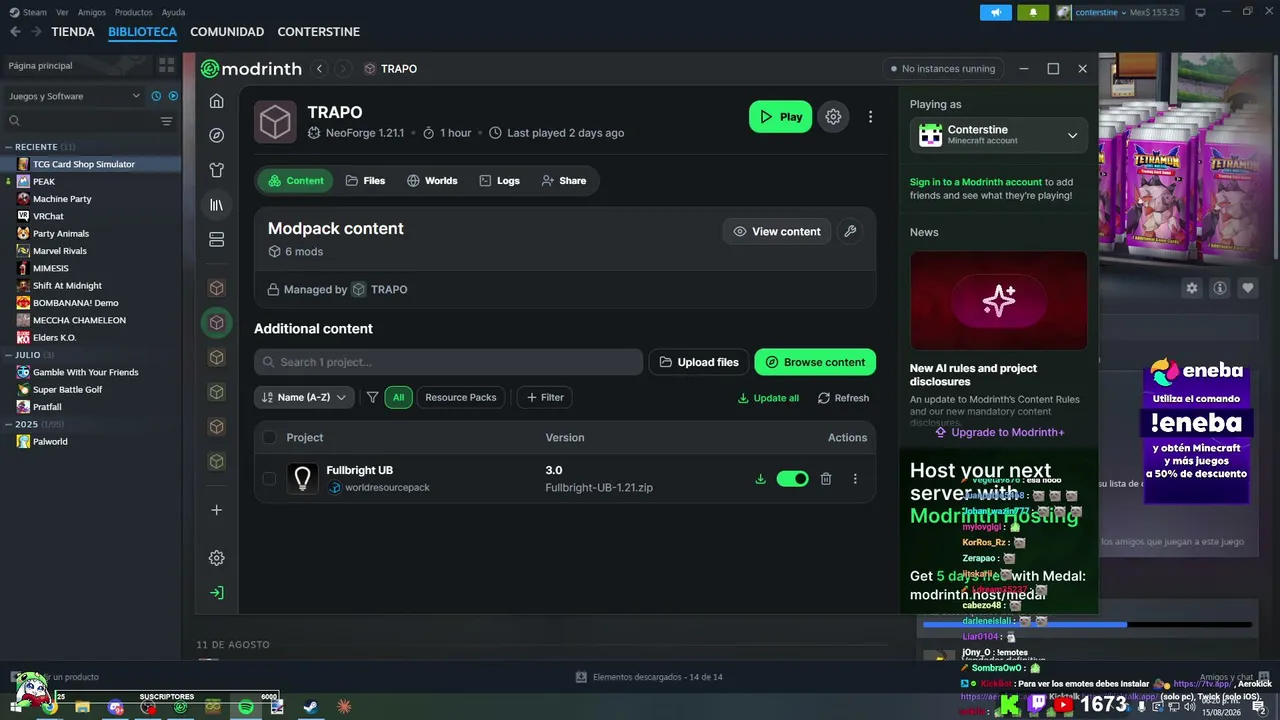The height and width of the screenshot is (720, 1280).
Task: Check the Fullbright UB row checkbox
Action: click(x=269, y=479)
